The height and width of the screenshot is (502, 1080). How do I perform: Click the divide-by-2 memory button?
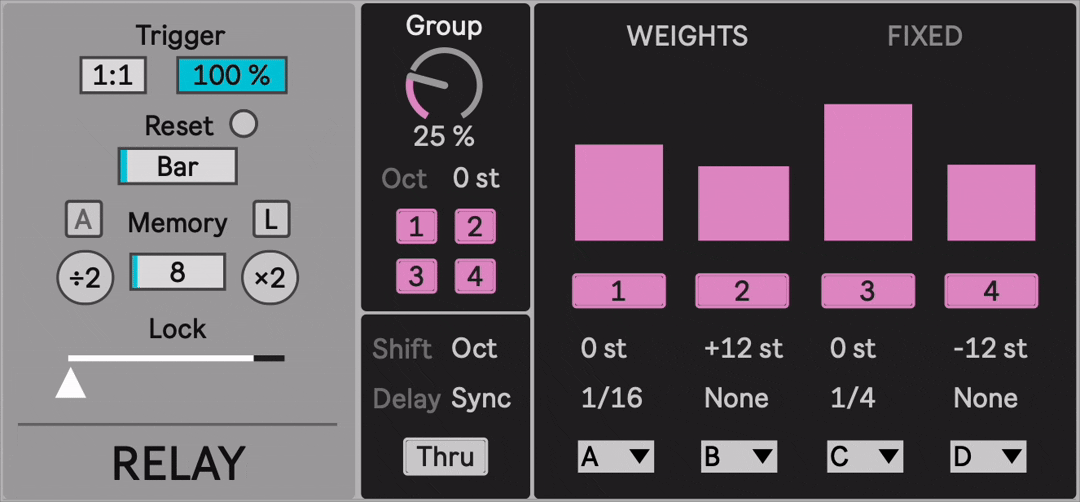pyautogui.click(x=86, y=278)
